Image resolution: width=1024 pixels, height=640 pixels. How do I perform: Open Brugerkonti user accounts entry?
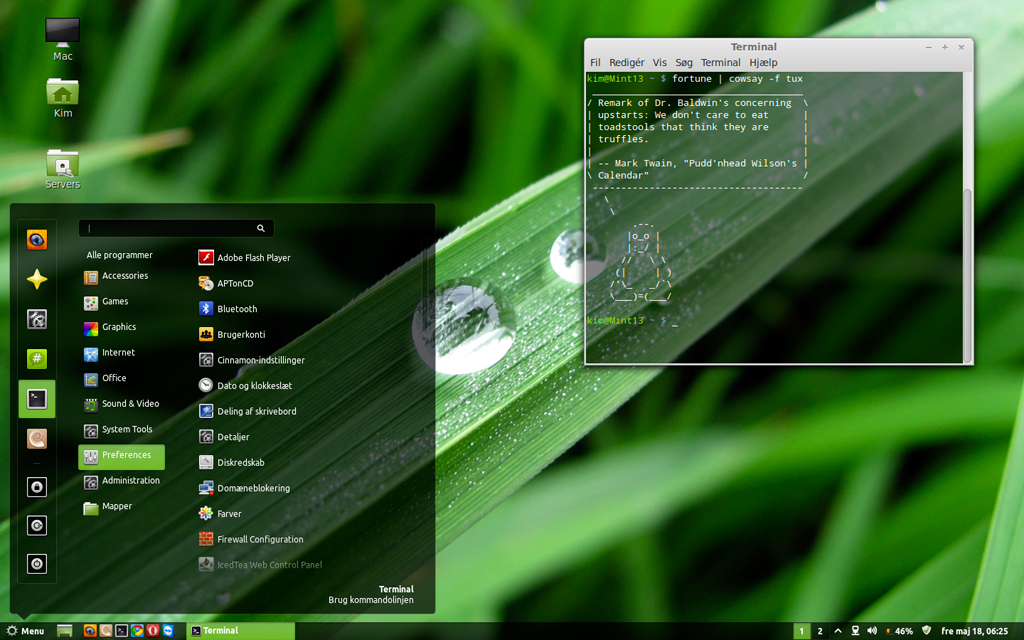(232, 334)
